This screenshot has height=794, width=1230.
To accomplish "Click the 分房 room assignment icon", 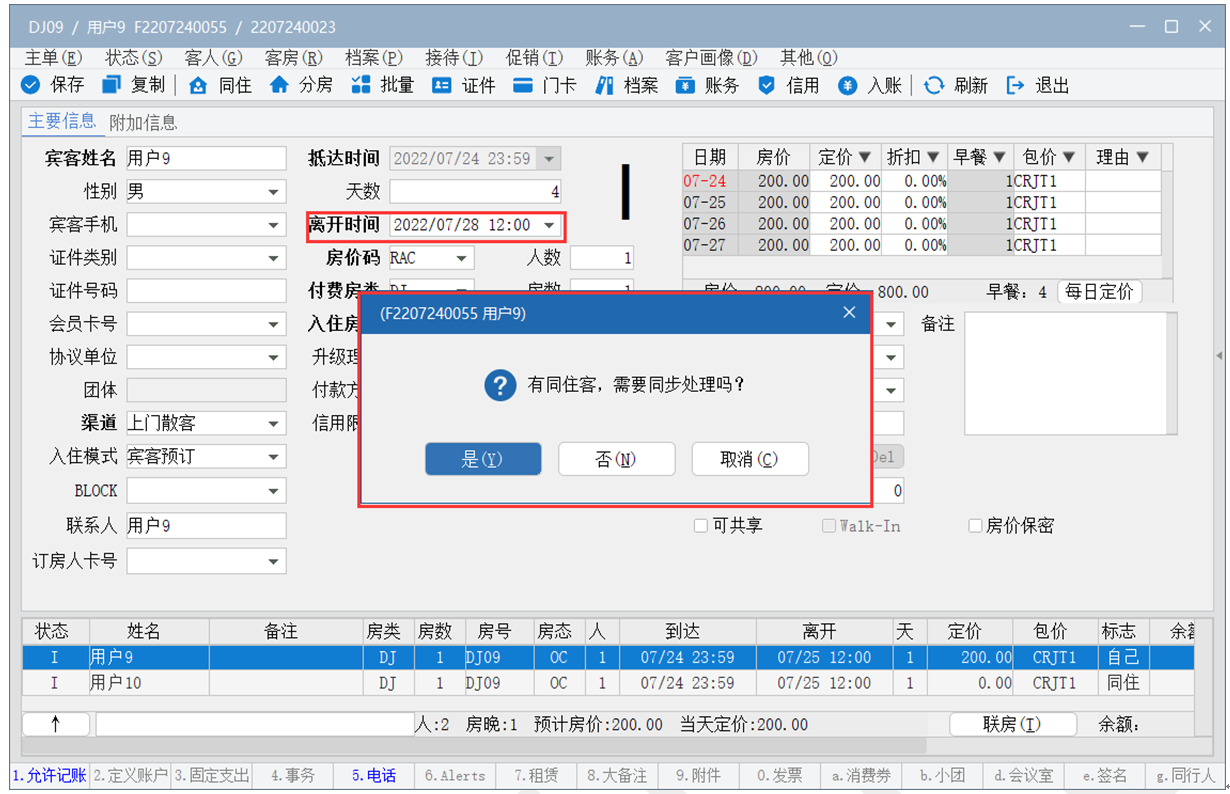I will [x=280, y=85].
